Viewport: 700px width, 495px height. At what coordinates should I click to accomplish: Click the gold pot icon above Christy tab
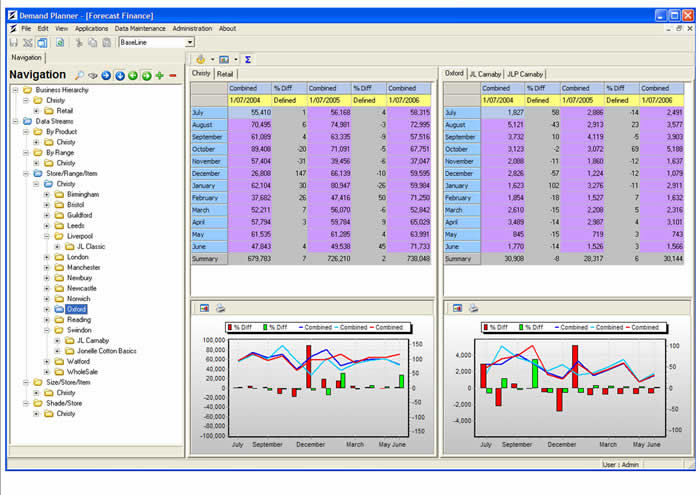(x=200, y=59)
